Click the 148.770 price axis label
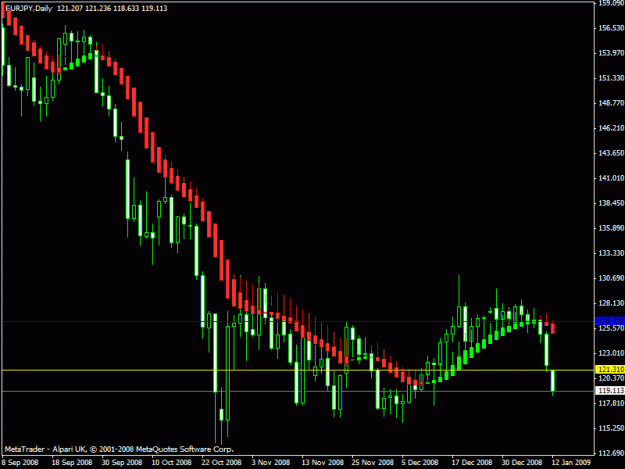Image resolution: width=625 pixels, height=469 pixels. click(611, 103)
